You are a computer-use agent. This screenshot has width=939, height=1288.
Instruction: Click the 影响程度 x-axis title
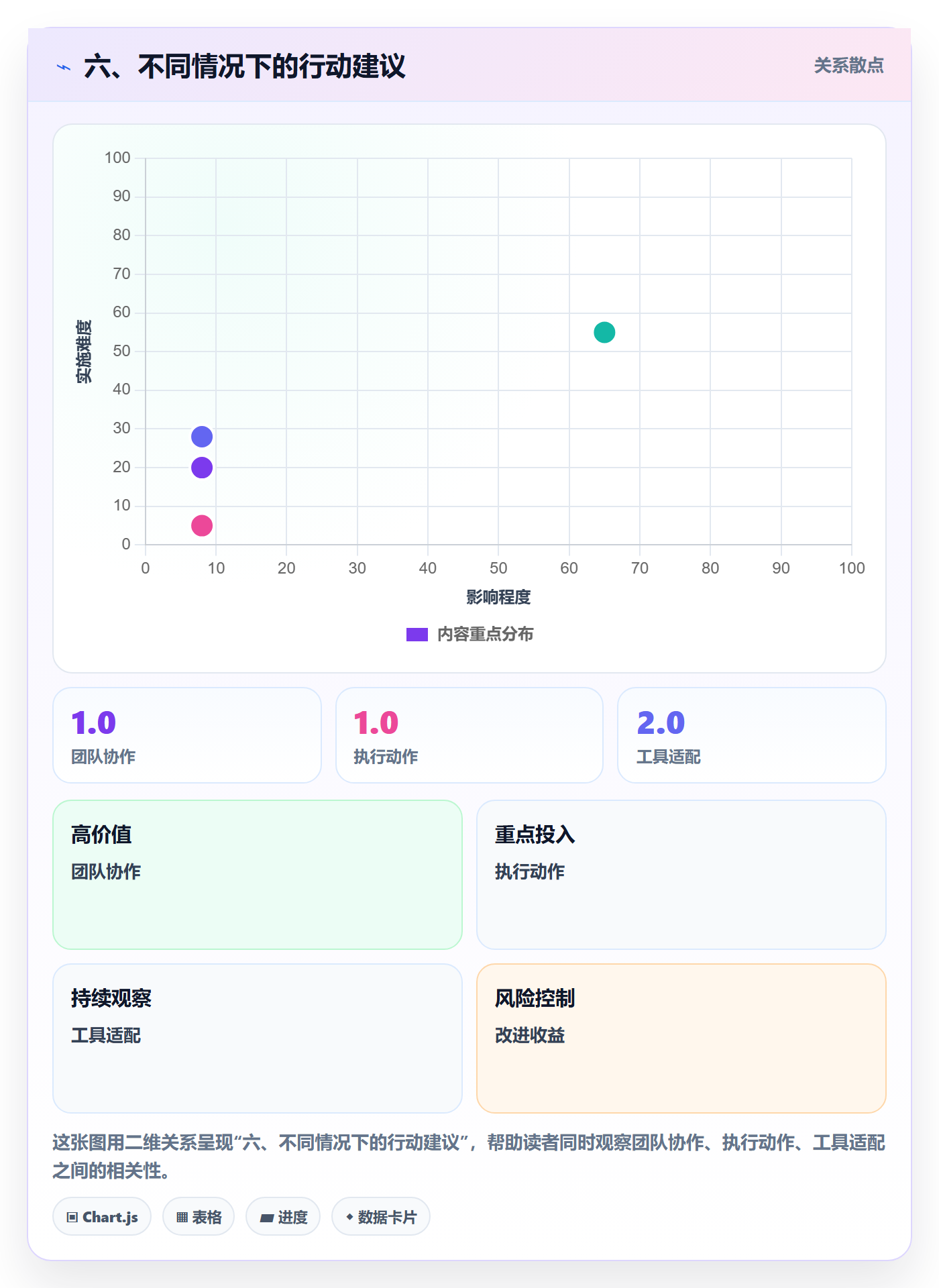(x=498, y=597)
